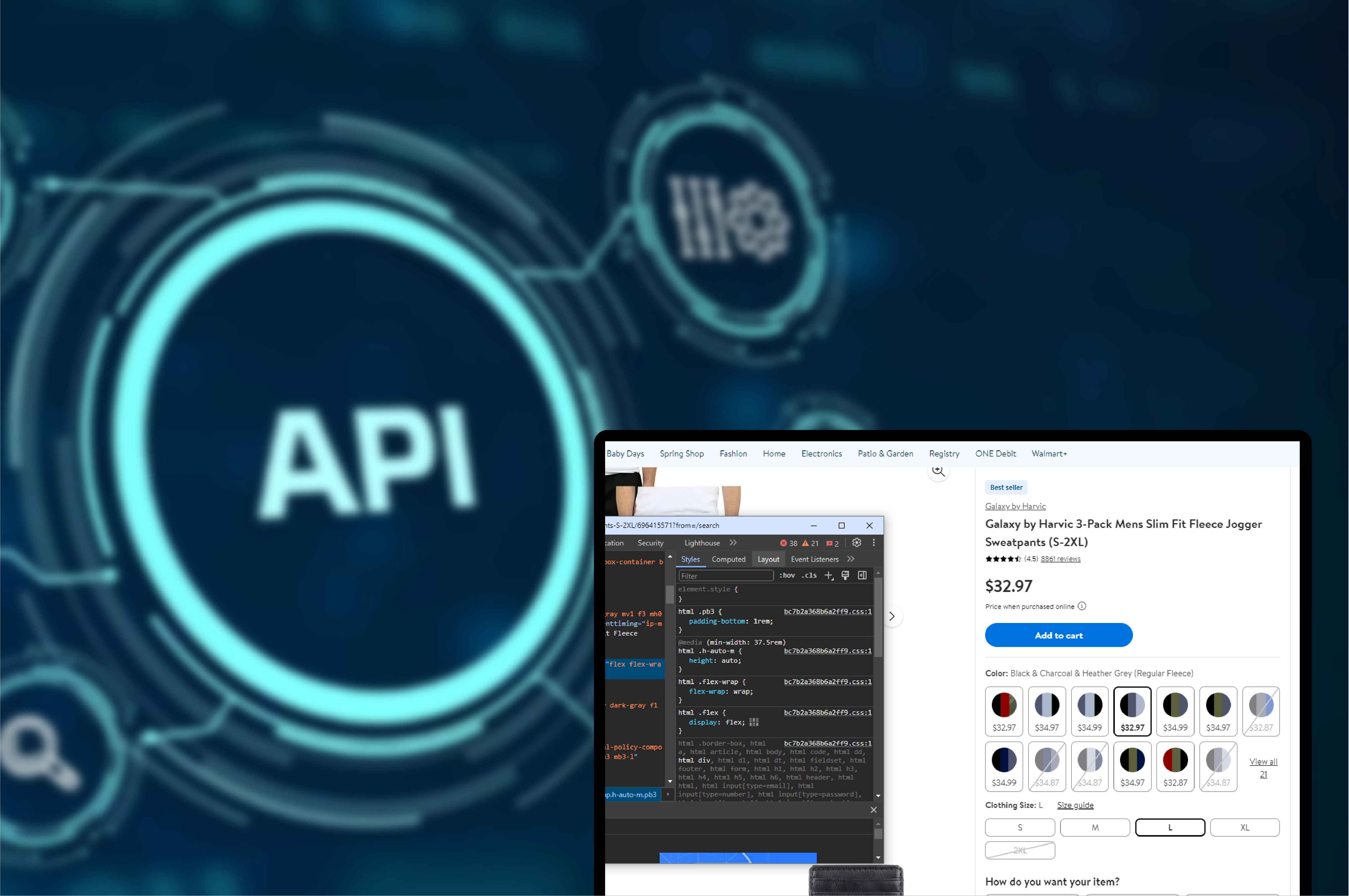The height and width of the screenshot is (896, 1349).
Task: Toggle the .cls element classes panel
Action: click(x=809, y=575)
